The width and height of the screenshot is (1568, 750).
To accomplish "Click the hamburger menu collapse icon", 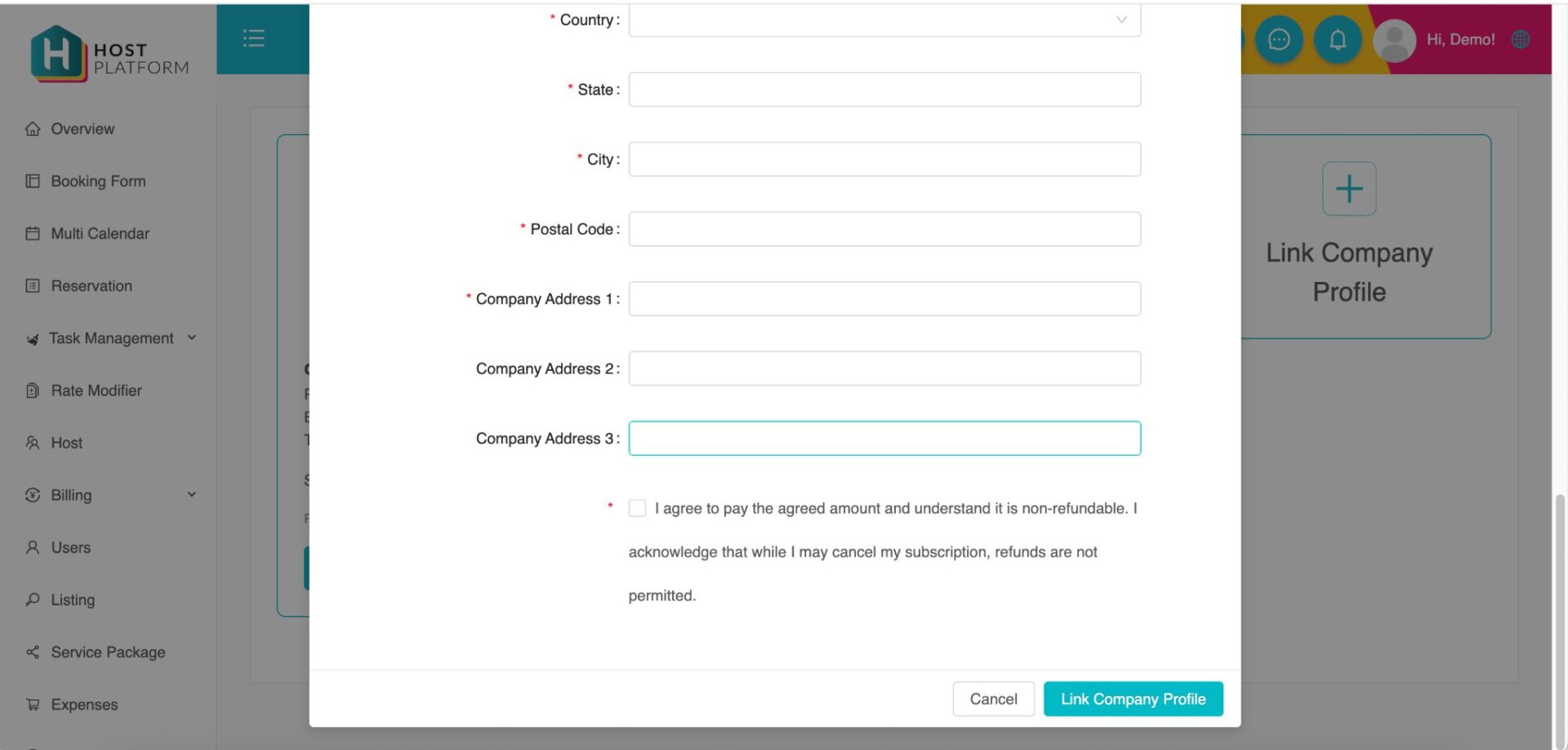I will tap(253, 38).
